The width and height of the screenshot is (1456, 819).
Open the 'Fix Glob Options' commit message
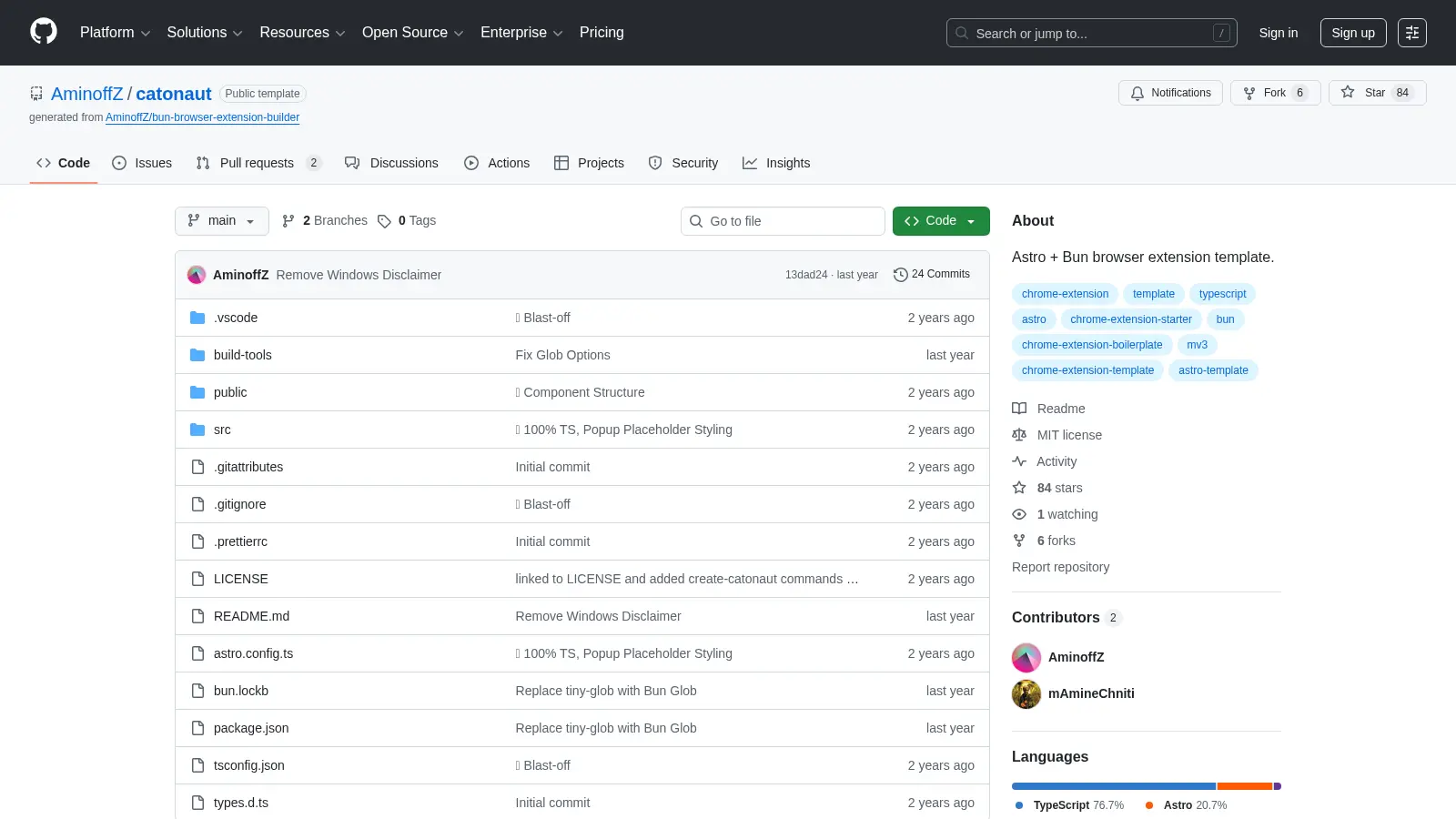562,355
